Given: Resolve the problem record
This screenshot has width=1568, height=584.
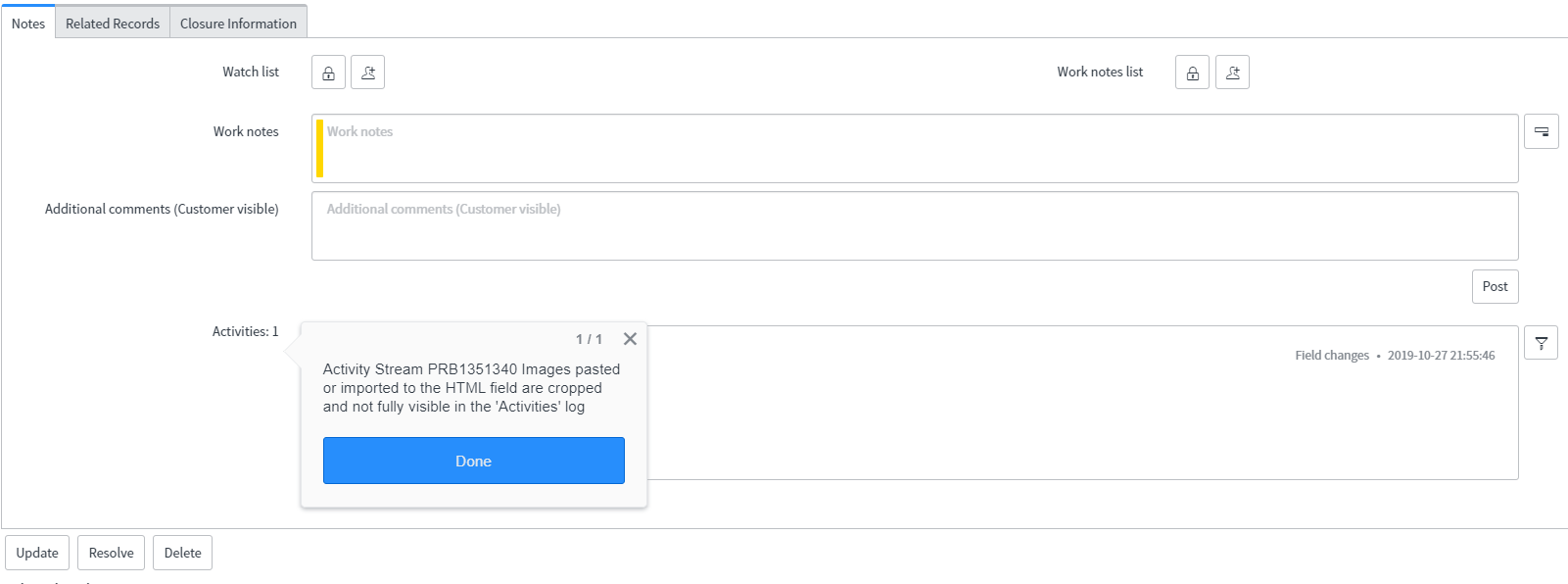Looking at the screenshot, I should pyautogui.click(x=112, y=553).
